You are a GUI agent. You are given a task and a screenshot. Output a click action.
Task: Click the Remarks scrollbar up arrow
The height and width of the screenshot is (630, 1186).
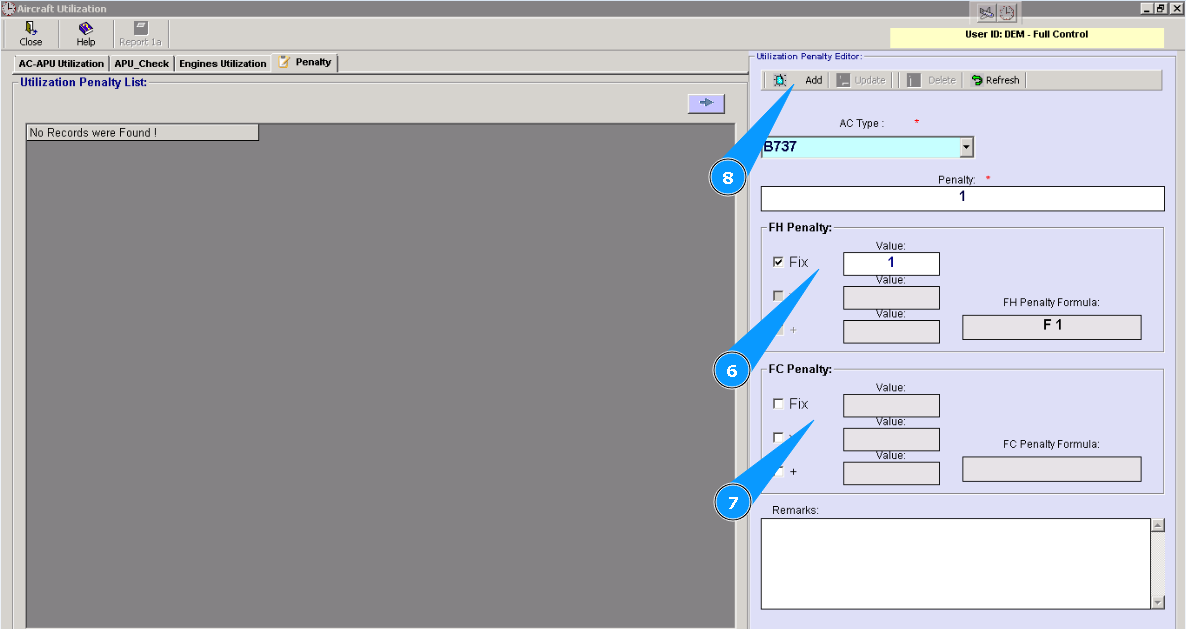(x=1158, y=525)
